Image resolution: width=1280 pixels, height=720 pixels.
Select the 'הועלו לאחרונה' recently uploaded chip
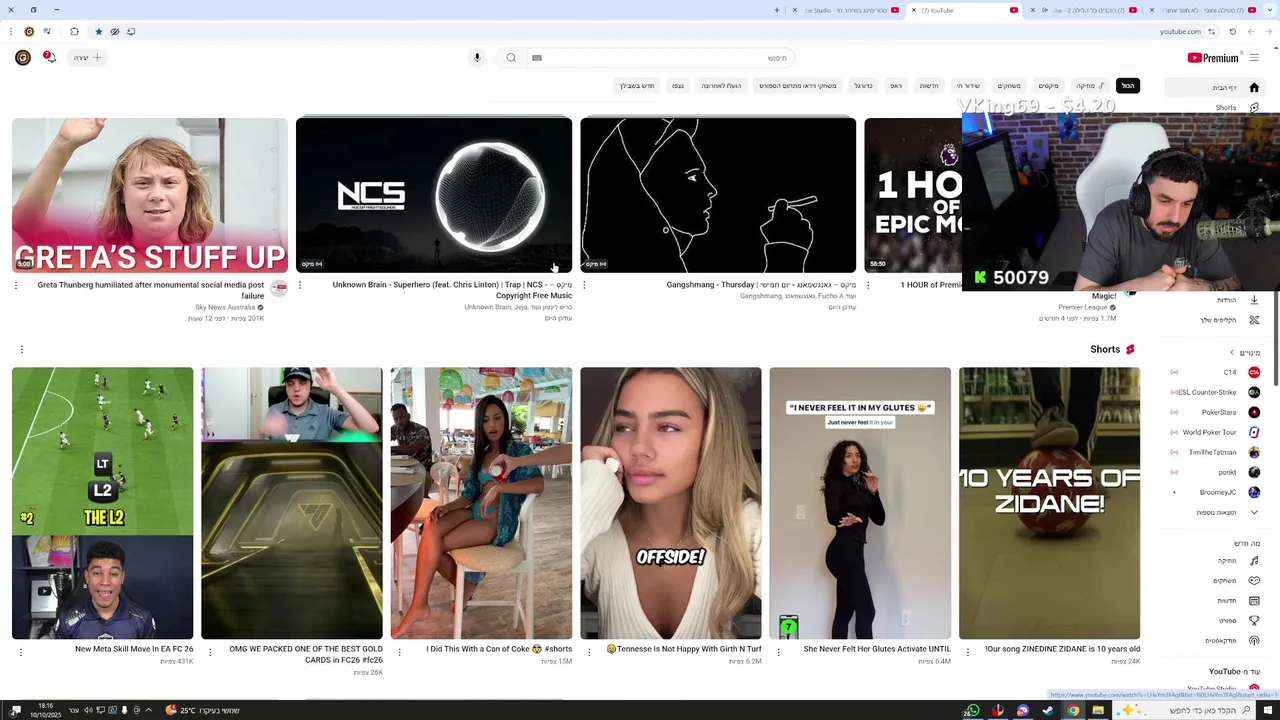coord(721,86)
